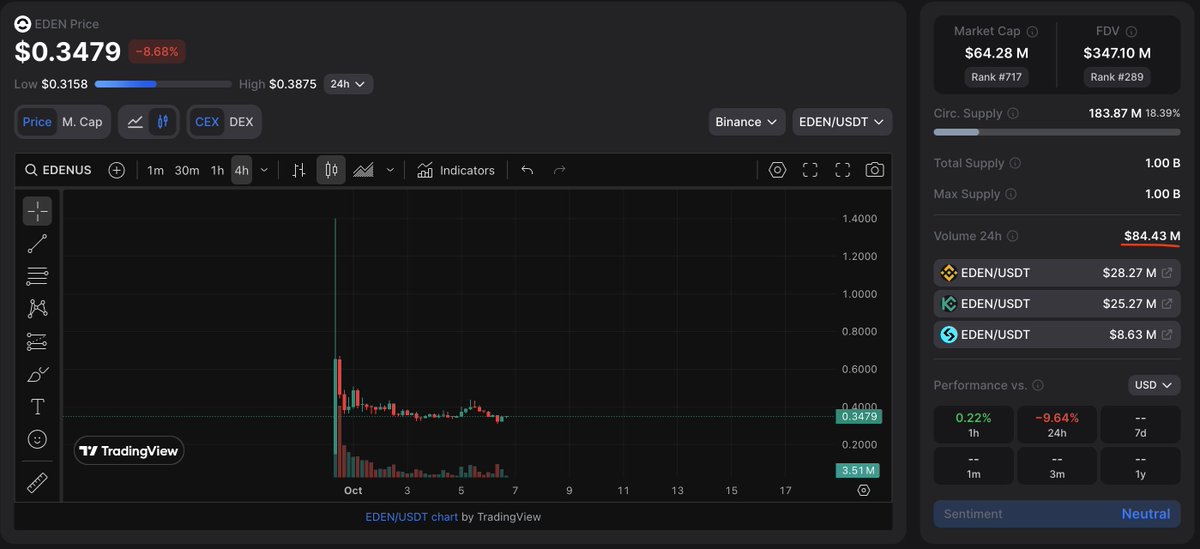
Task: Select the 4h chart interval
Action: (x=242, y=170)
